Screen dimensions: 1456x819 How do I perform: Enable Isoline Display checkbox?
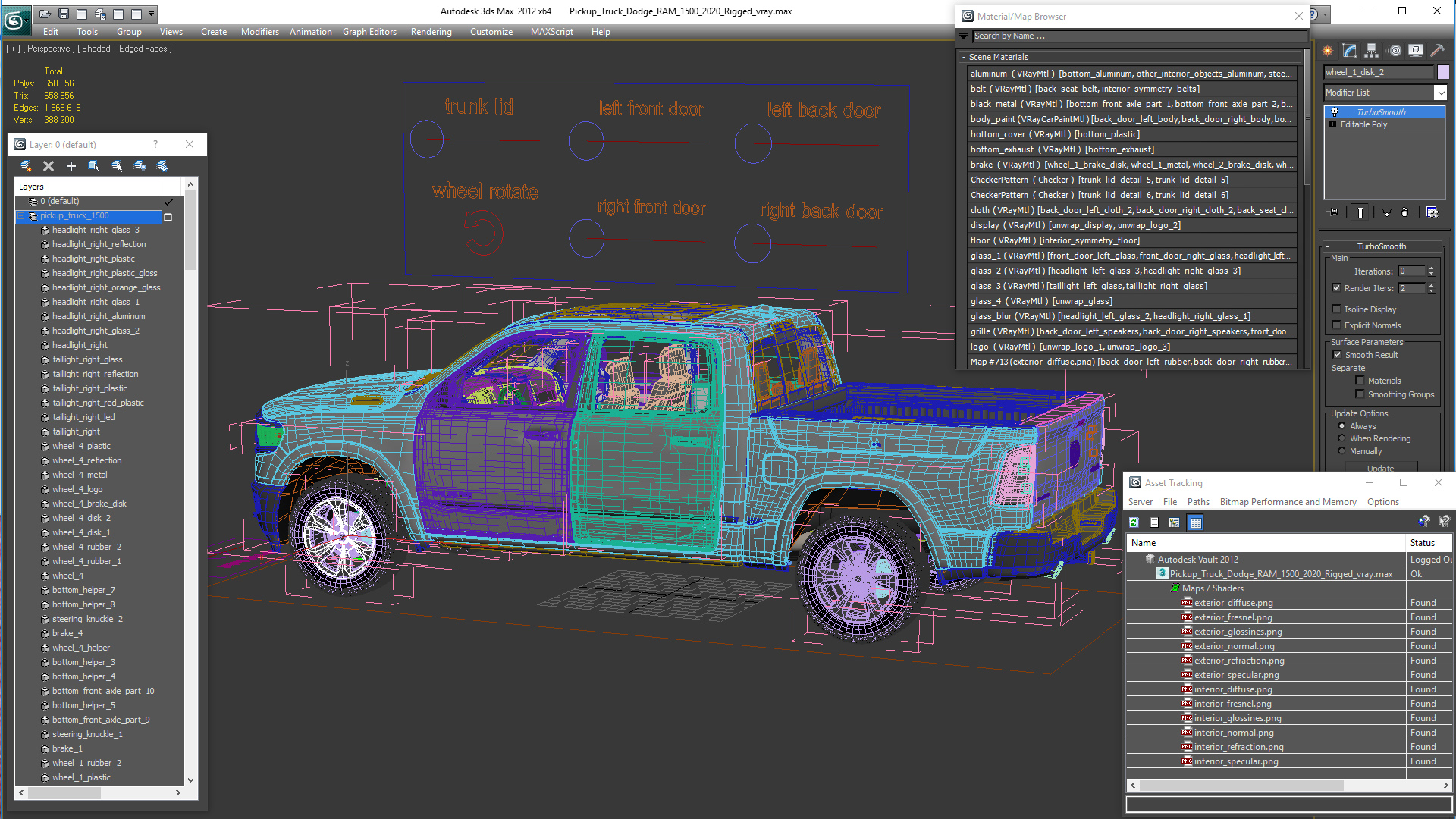click(x=1337, y=309)
